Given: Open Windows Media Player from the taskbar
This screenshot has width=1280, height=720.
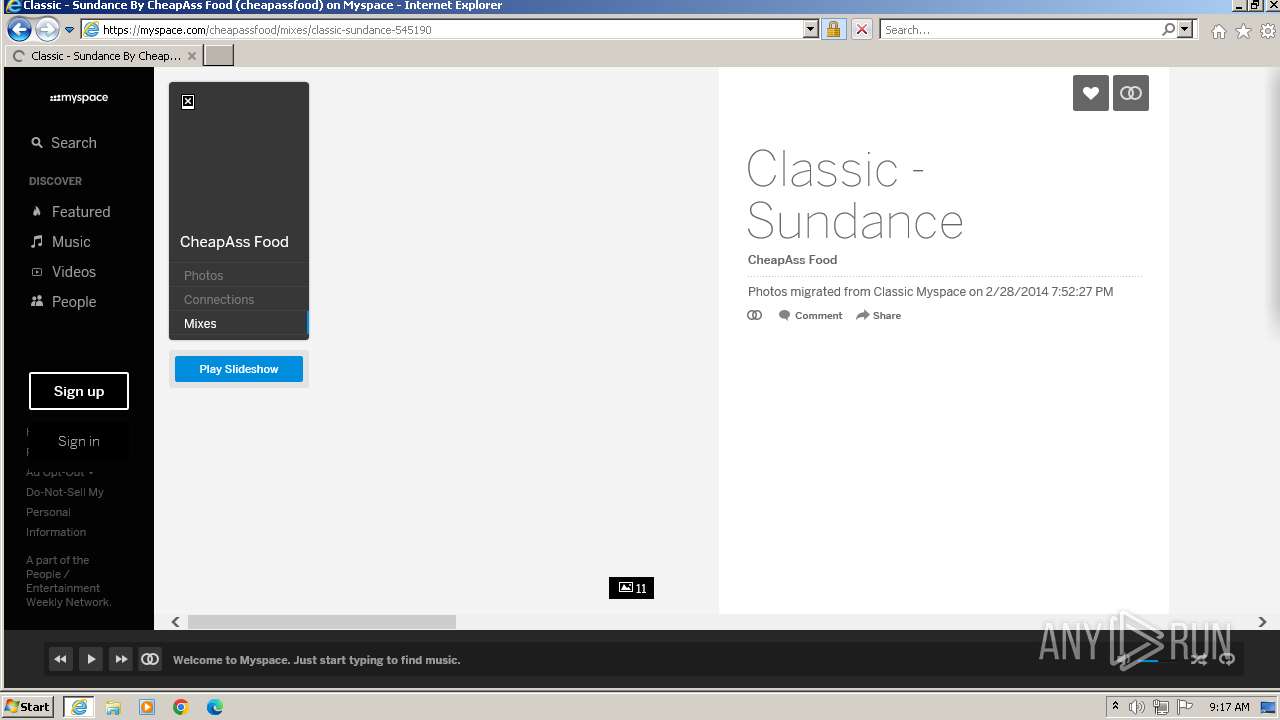Looking at the screenshot, I should point(147,707).
